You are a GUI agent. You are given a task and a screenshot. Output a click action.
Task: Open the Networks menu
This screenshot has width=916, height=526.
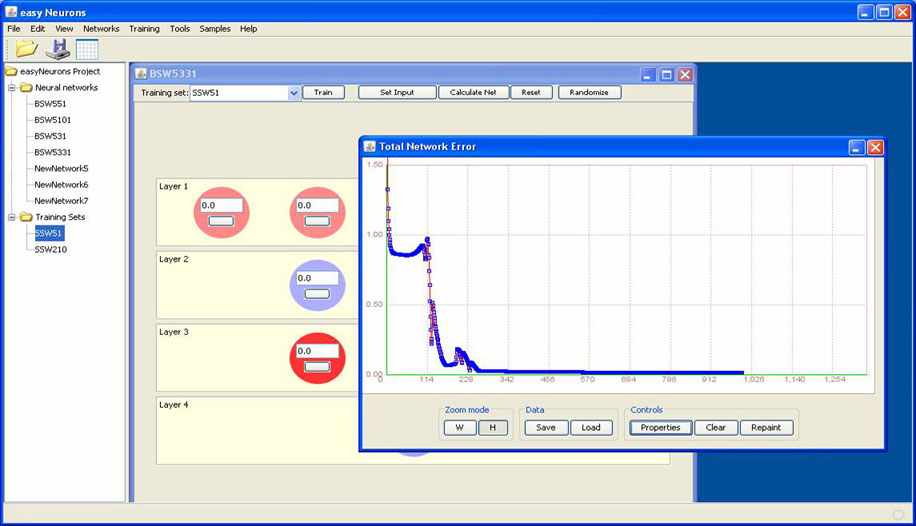point(101,29)
